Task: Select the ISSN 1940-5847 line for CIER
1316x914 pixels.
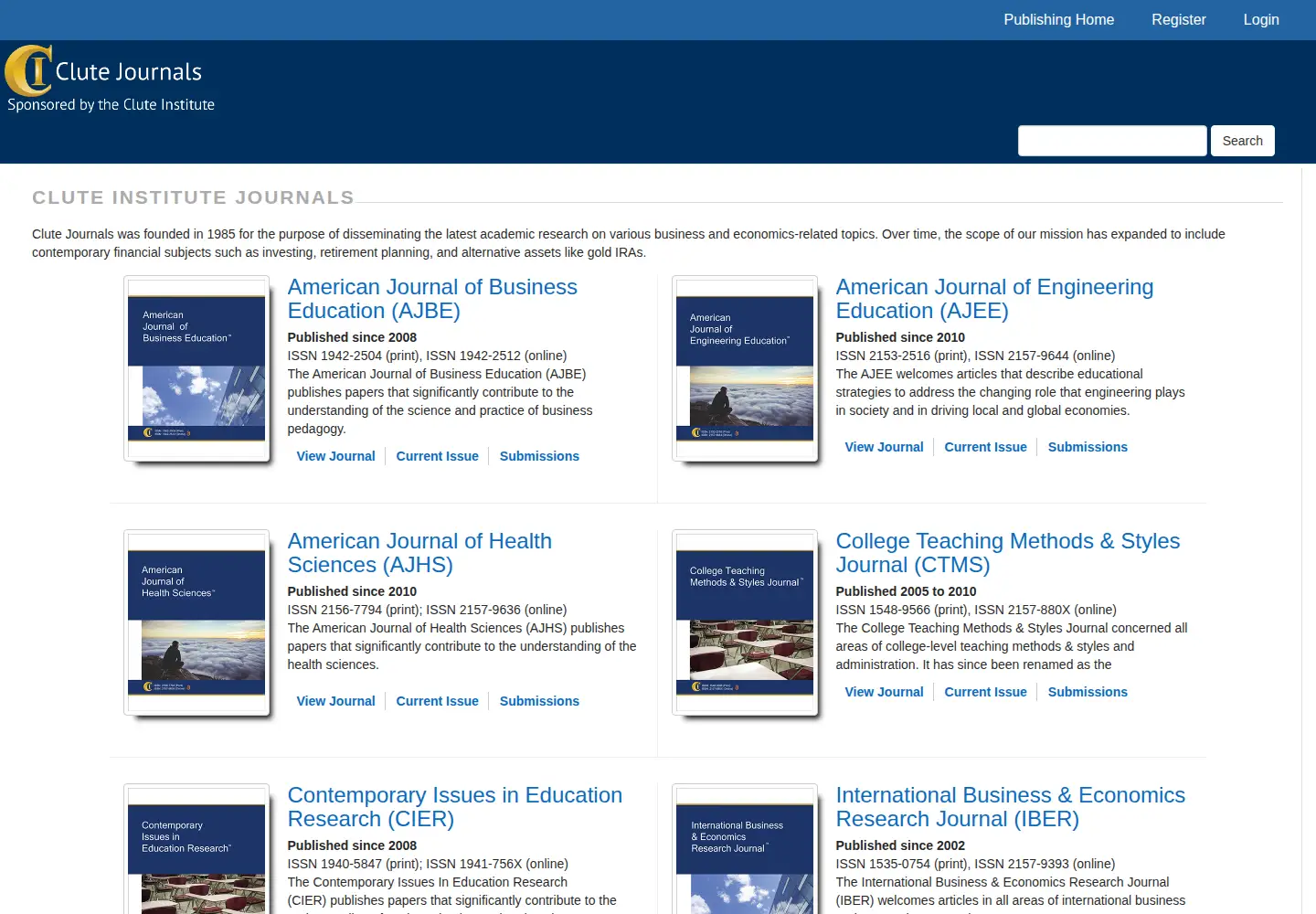Action: (x=428, y=864)
